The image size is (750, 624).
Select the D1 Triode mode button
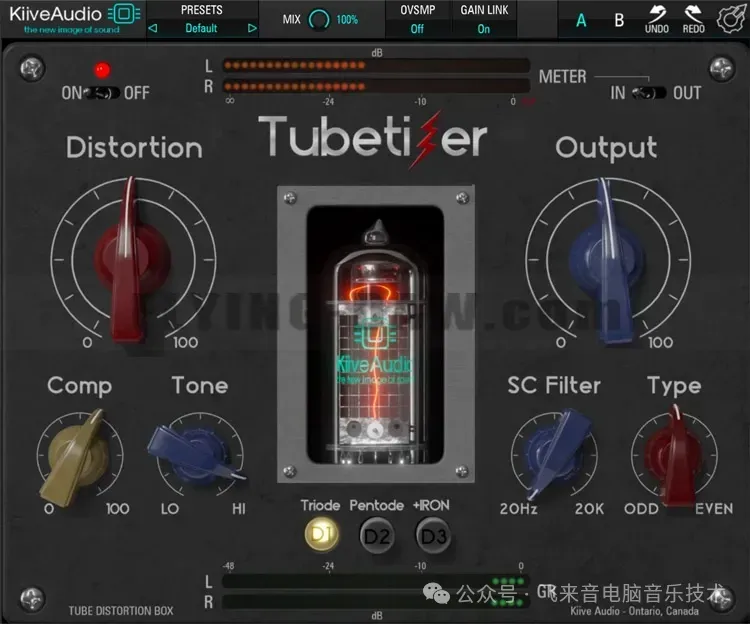pyautogui.click(x=321, y=535)
